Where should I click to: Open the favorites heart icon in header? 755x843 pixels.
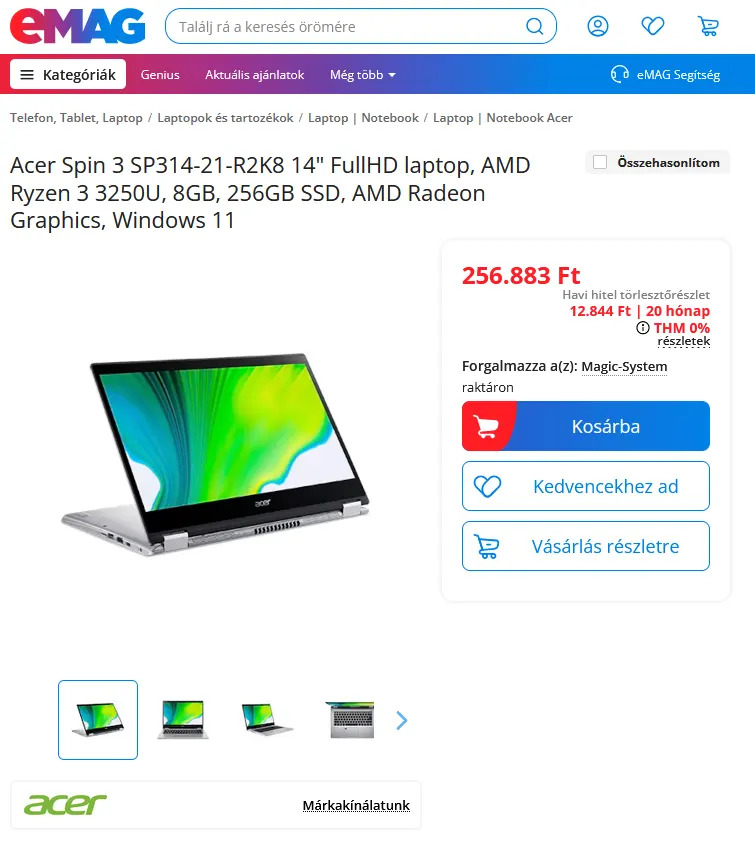coord(652,26)
